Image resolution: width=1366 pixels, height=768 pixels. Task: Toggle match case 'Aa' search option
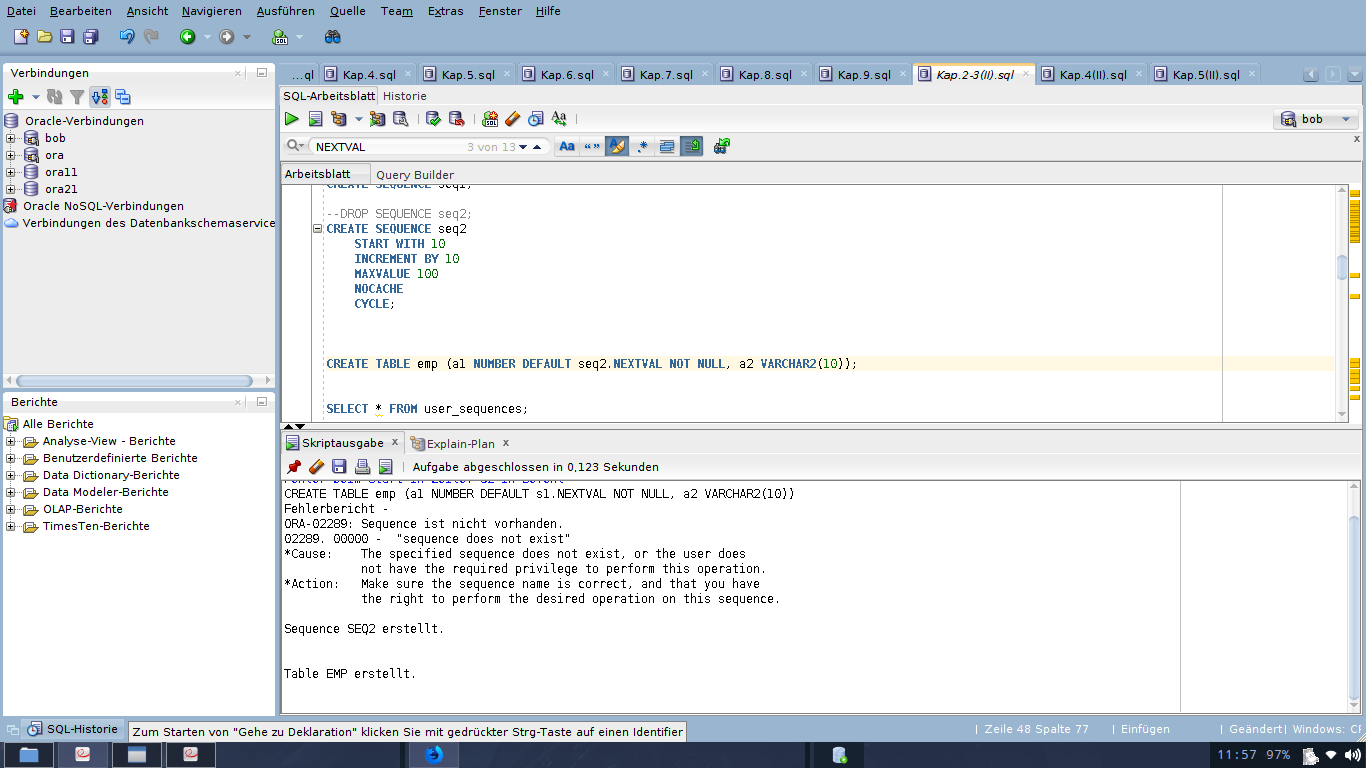567,147
